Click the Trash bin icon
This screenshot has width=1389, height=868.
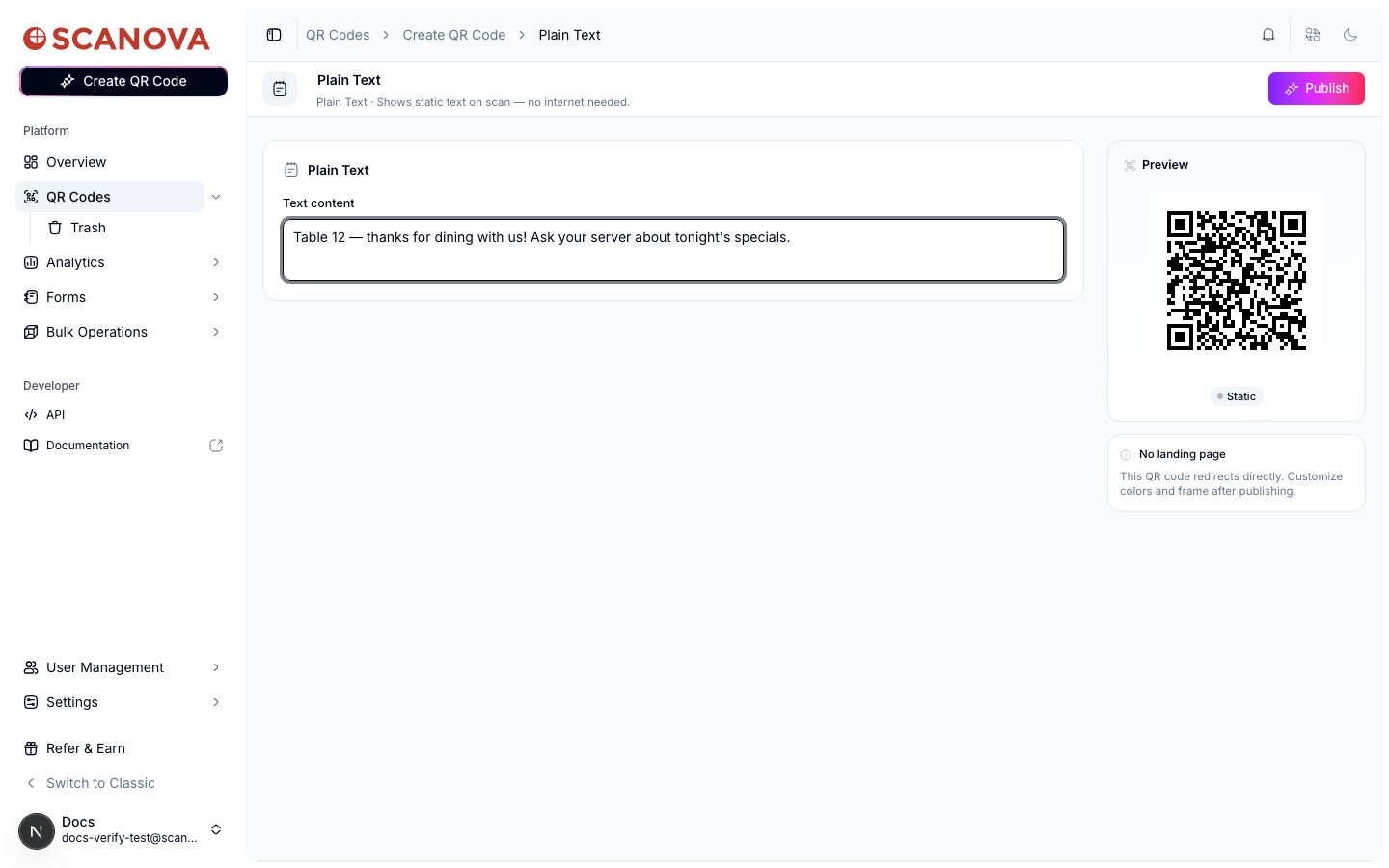coord(55,228)
